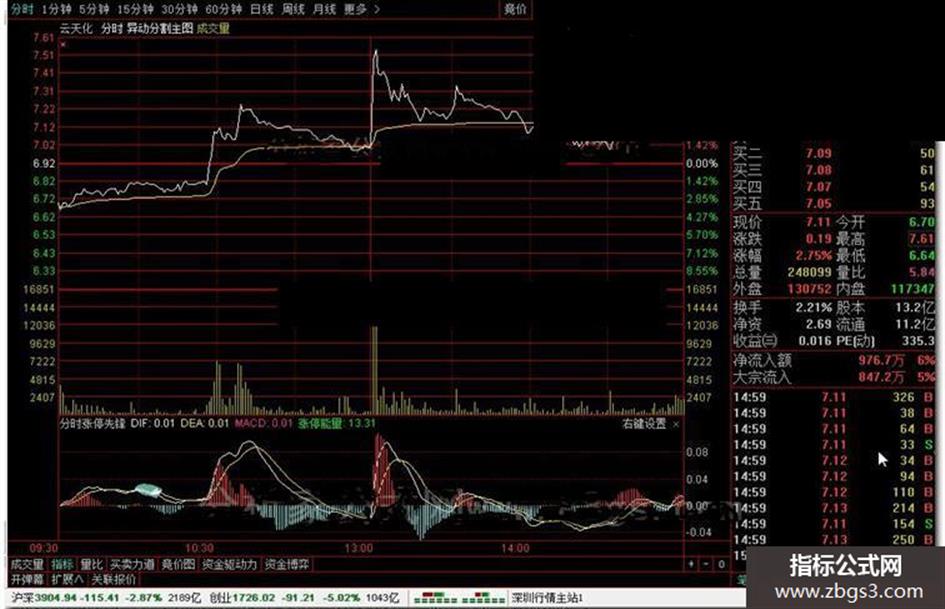Expand the 扩展∧ panel

click(x=68, y=579)
